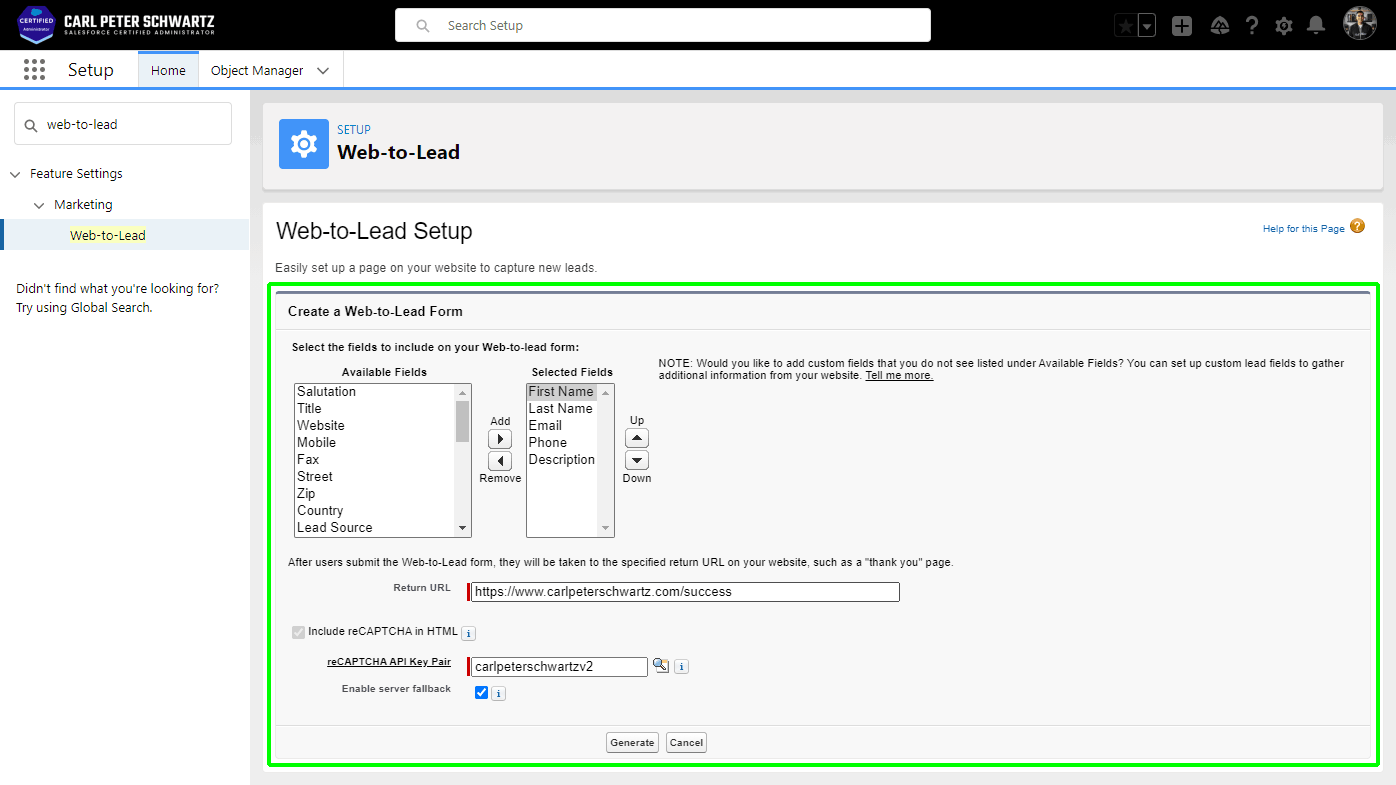Open Help for this Page link
The height and width of the screenshot is (785, 1396).
pyautogui.click(x=1303, y=229)
